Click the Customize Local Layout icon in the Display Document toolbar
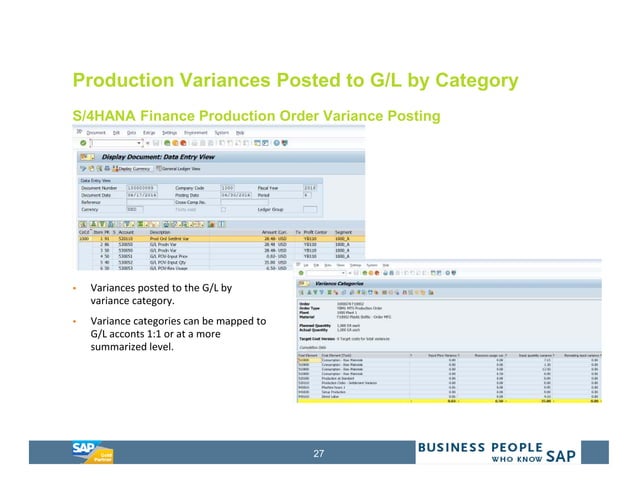 pyautogui.click(x=284, y=143)
